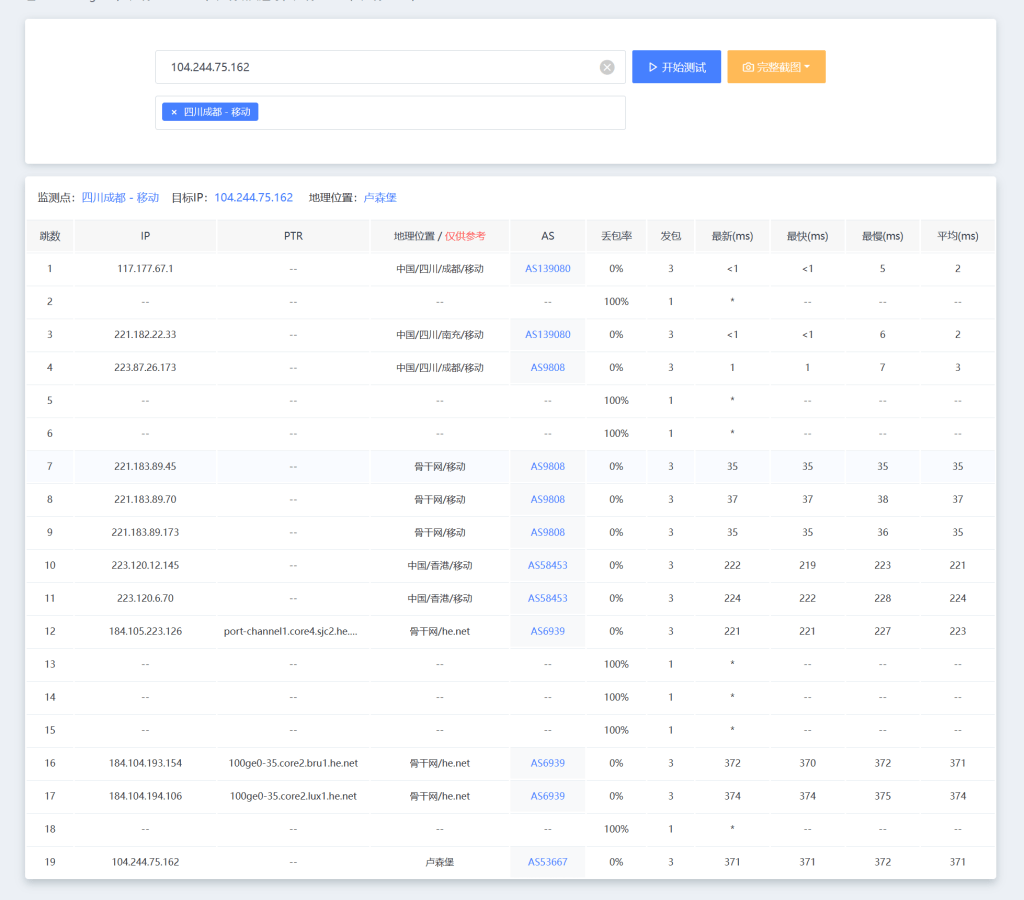Select IP cell 117.177.67.1
The height and width of the screenshot is (900, 1024).
tap(145, 268)
